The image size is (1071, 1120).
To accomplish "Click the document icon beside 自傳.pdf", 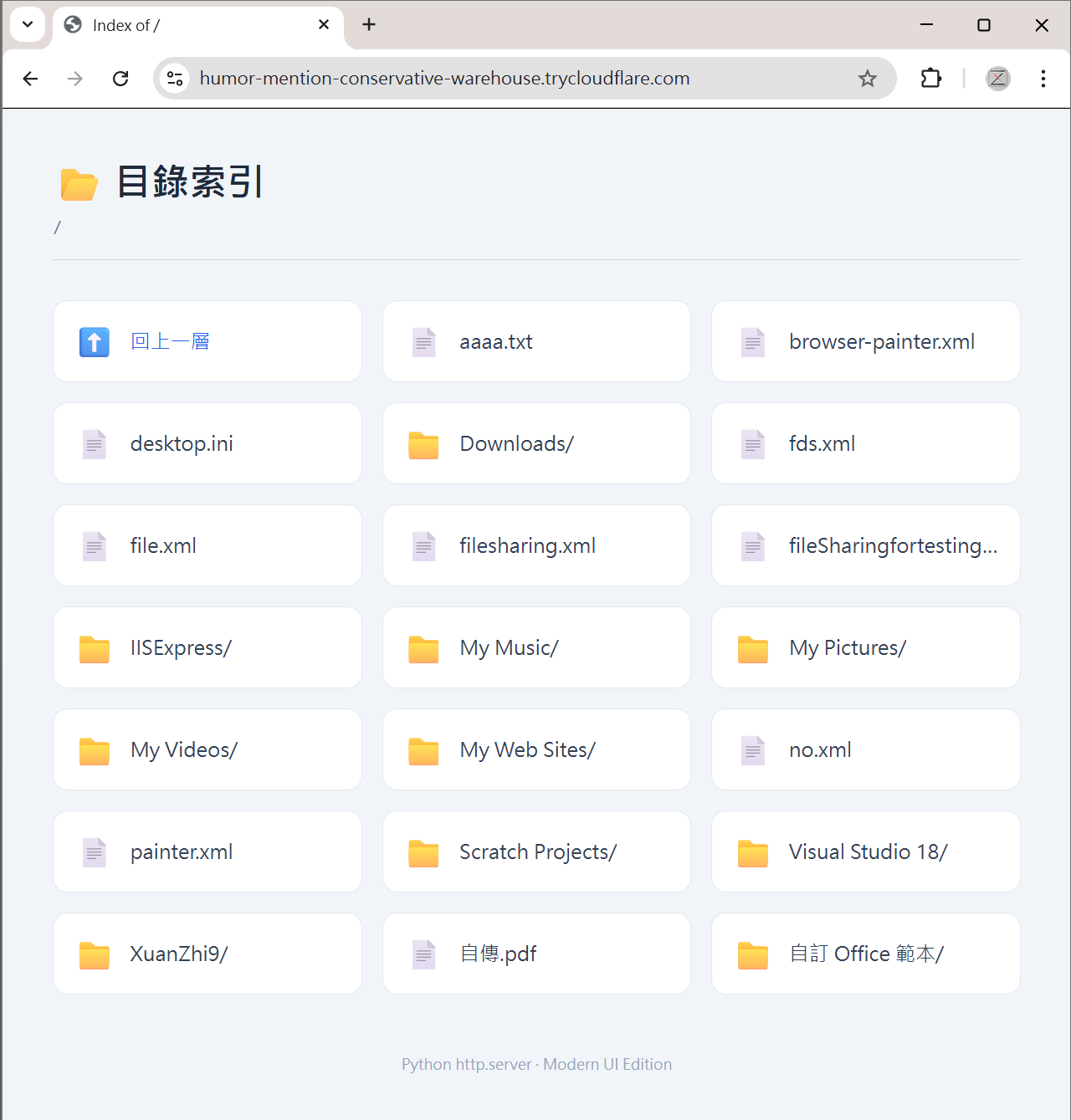I will (x=423, y=954).
